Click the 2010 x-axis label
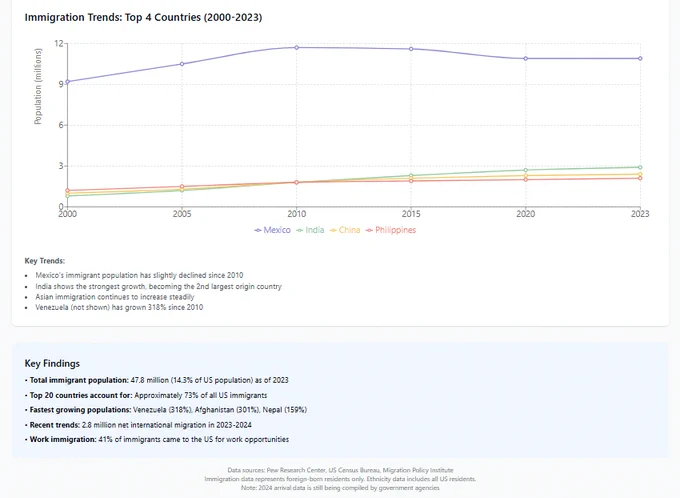The image size is (680, 498). [297, 213]
